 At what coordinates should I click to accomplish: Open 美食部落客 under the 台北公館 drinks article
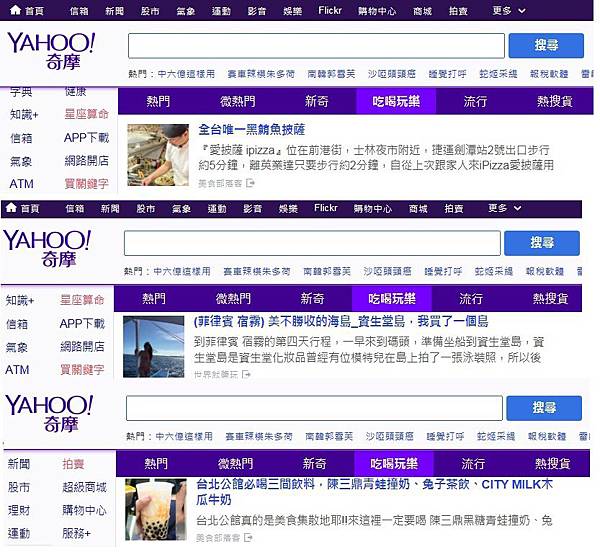[x=218, y=538]
